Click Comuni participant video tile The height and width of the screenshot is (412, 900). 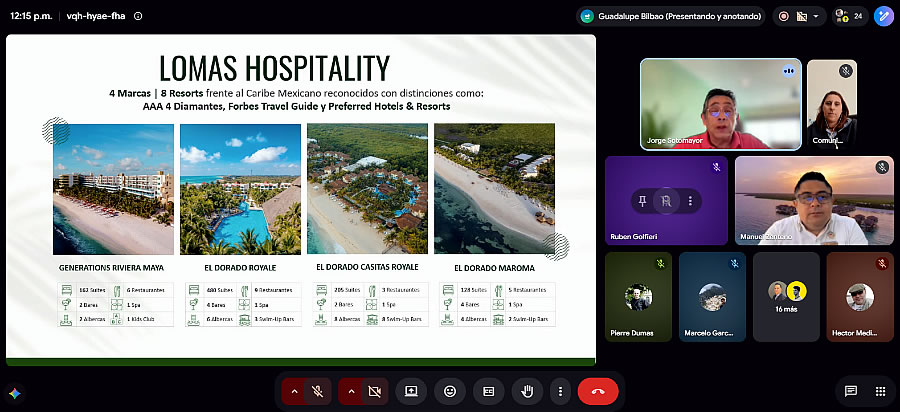832,104
